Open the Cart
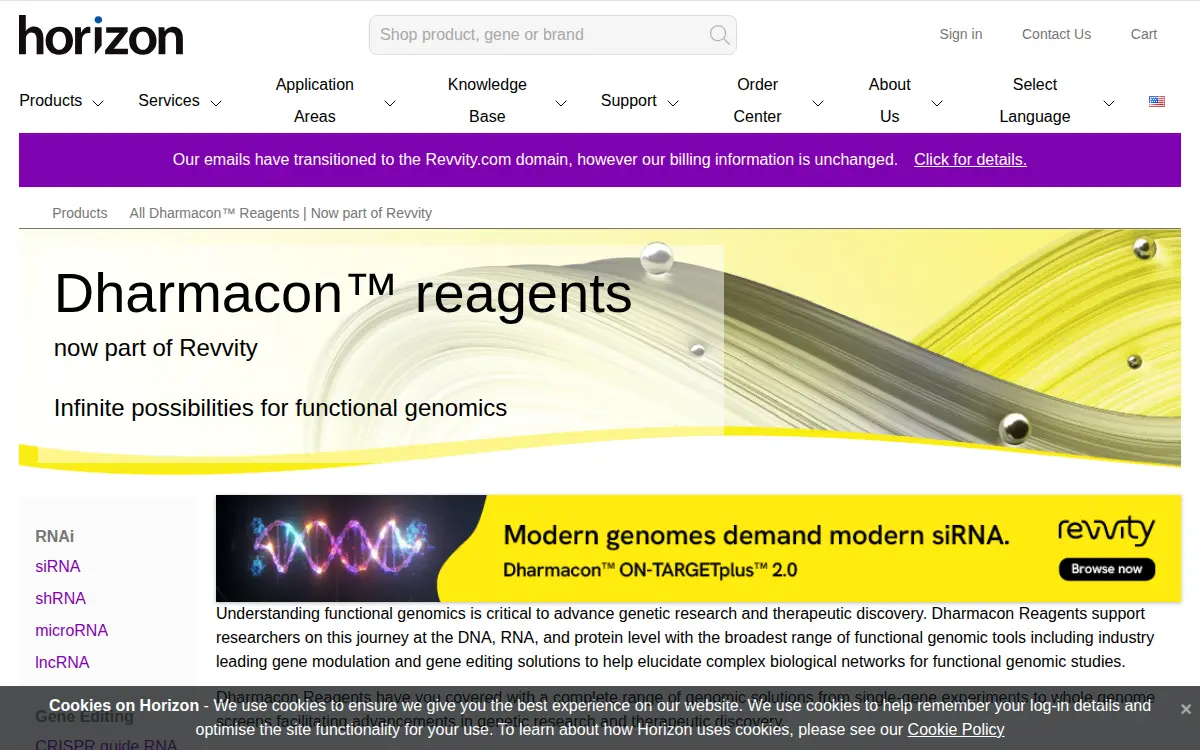The image size is (1200, 750). (1144, 34)
